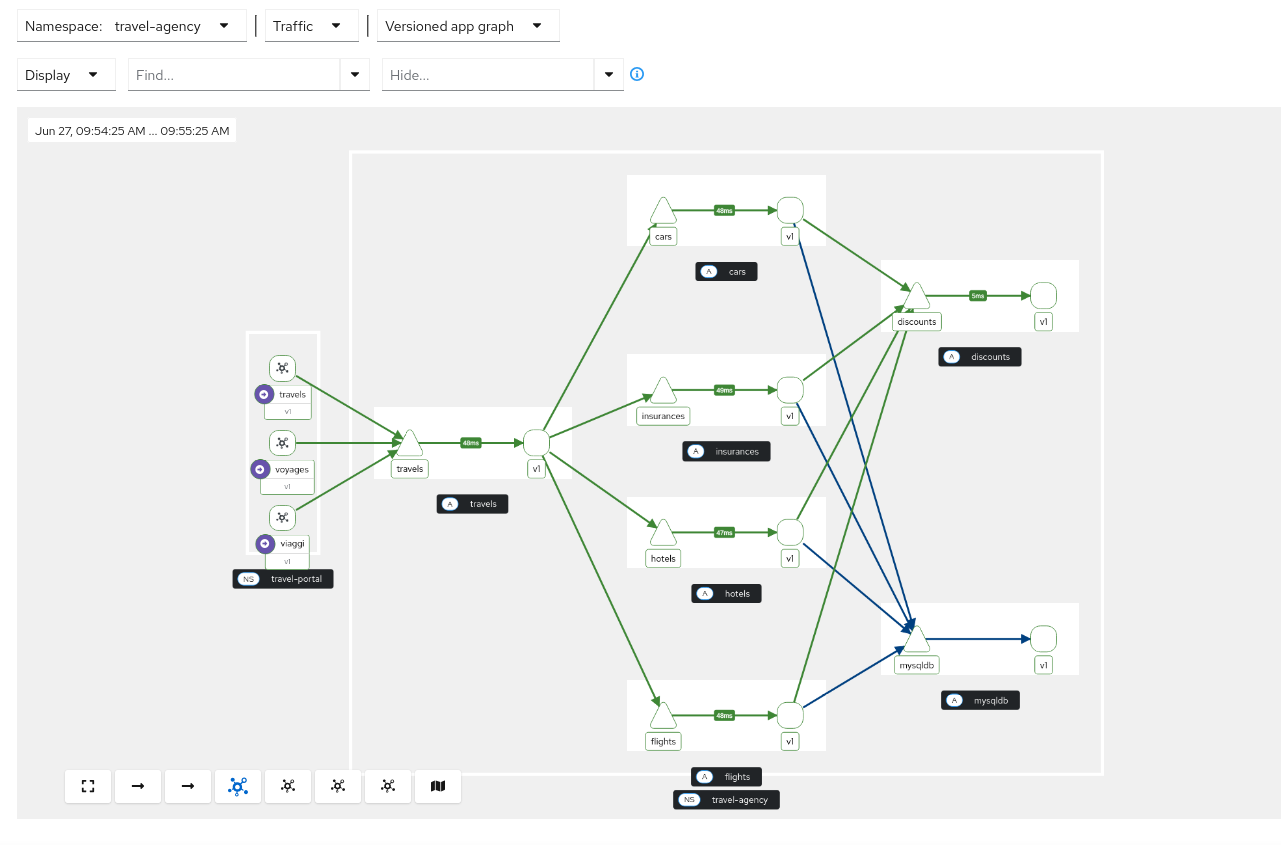
Task: Select the travel-portal namespace label
Action: pyautogui.click(x=283, y=578)
